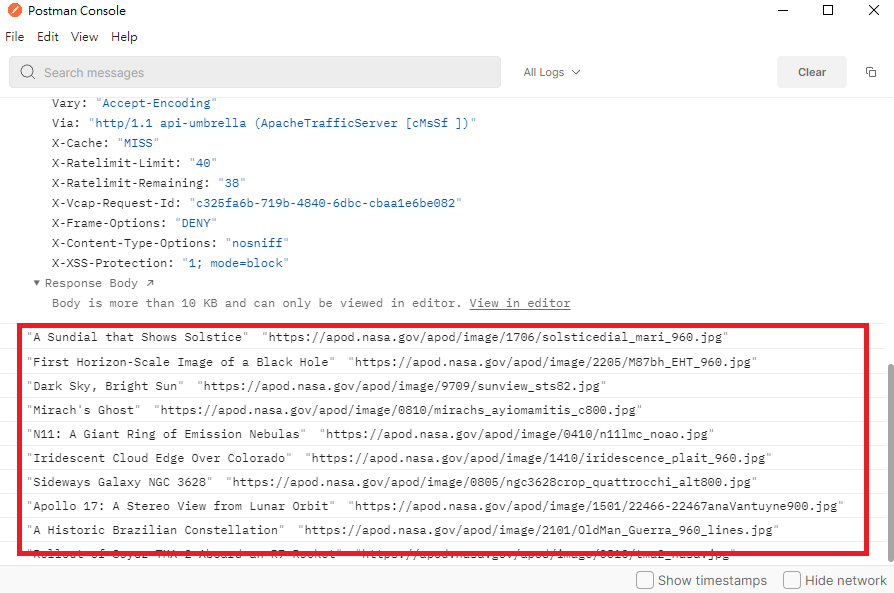
Task: Maximize the Postman Console window
Action: tap(828, 10)
